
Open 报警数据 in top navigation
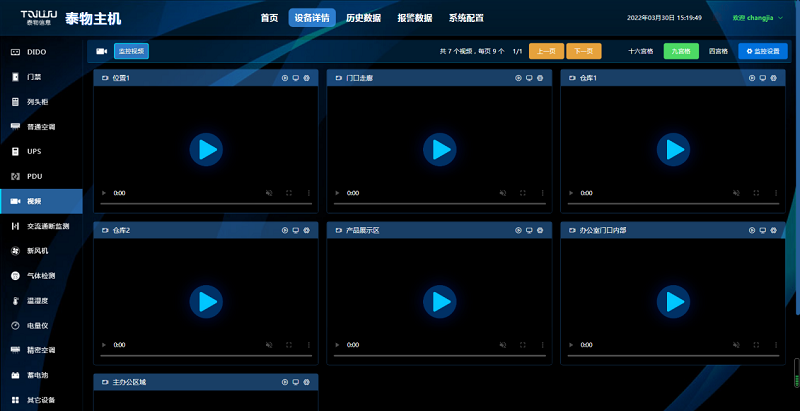point(415,18)
